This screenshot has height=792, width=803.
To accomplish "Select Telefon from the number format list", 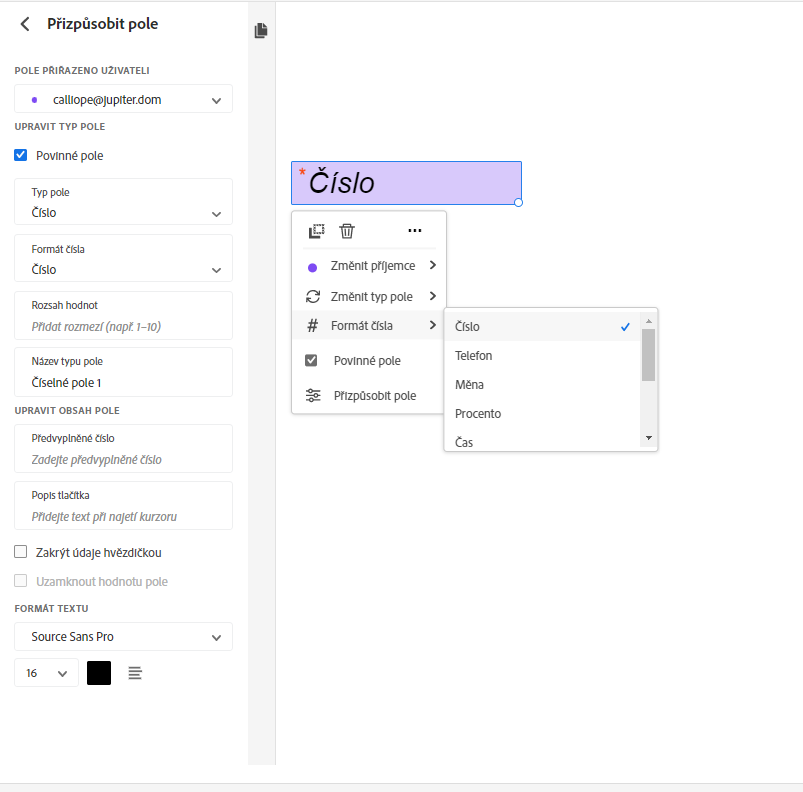I will (474, 356).
